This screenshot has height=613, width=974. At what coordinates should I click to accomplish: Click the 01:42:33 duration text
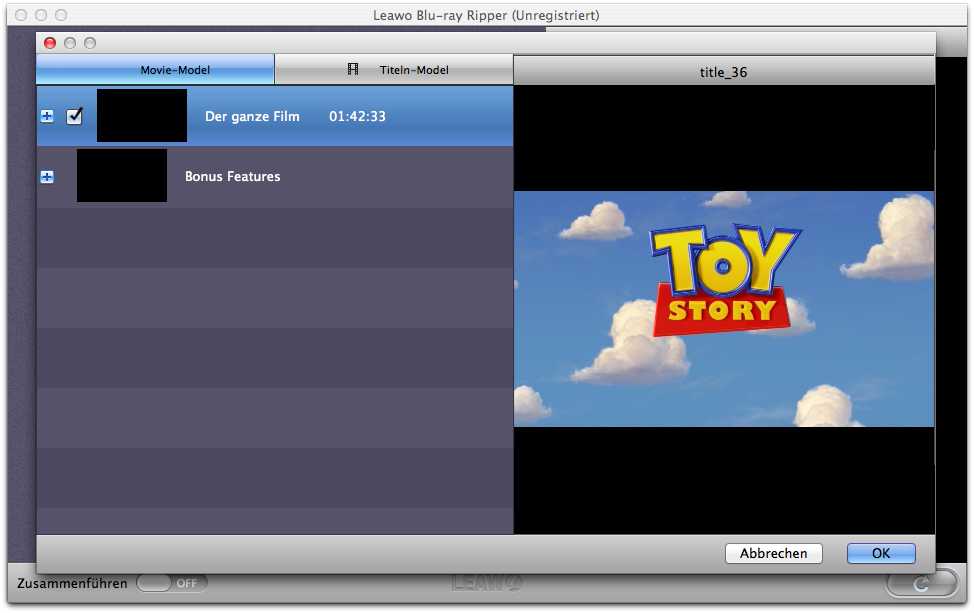357,116
